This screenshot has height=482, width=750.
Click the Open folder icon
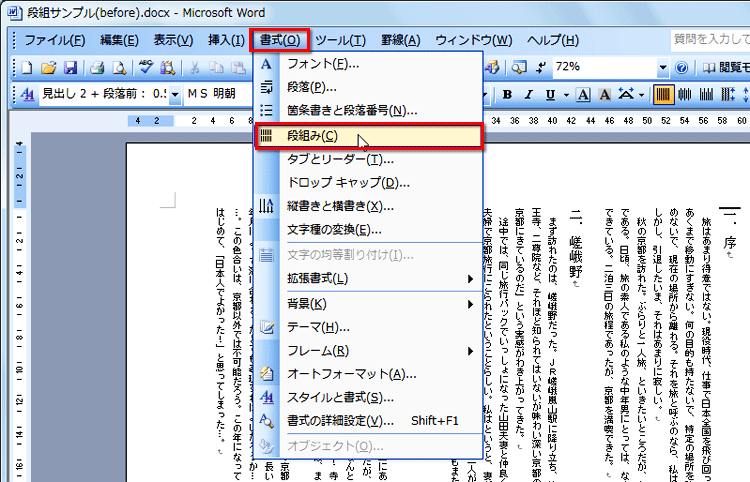49,68
